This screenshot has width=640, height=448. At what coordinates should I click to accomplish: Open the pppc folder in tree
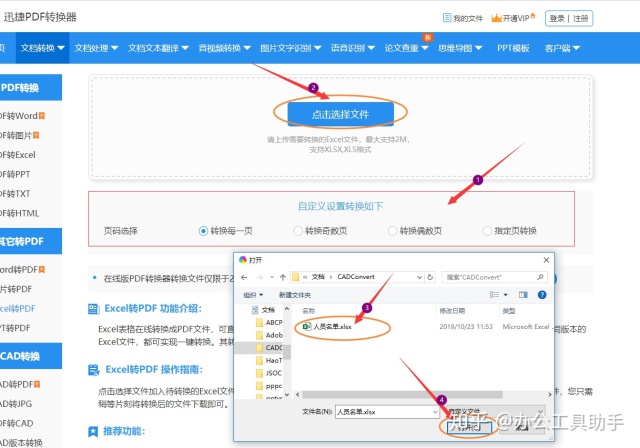[x=269, y=386]
